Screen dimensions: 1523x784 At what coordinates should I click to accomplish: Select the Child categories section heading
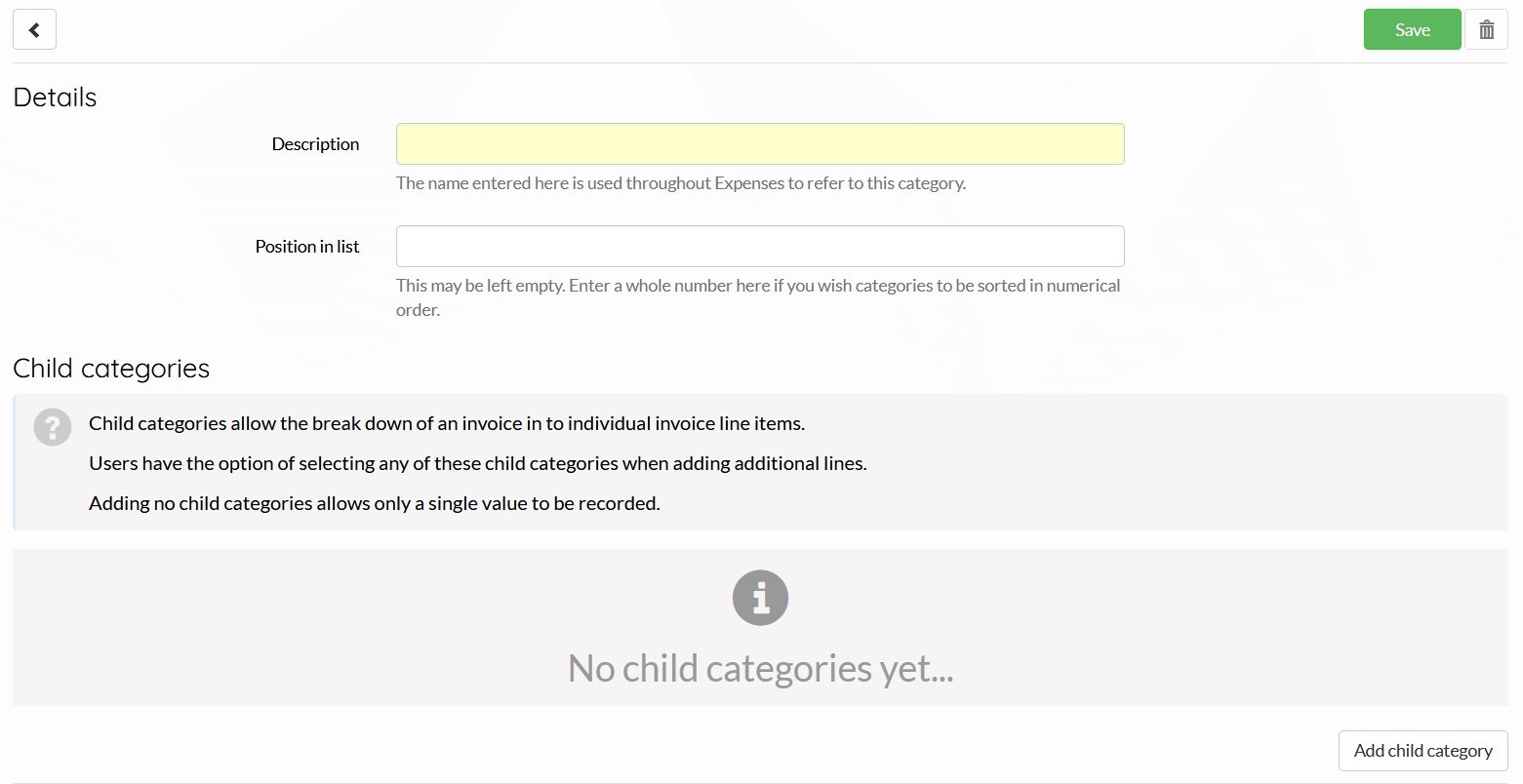(111, 369)
